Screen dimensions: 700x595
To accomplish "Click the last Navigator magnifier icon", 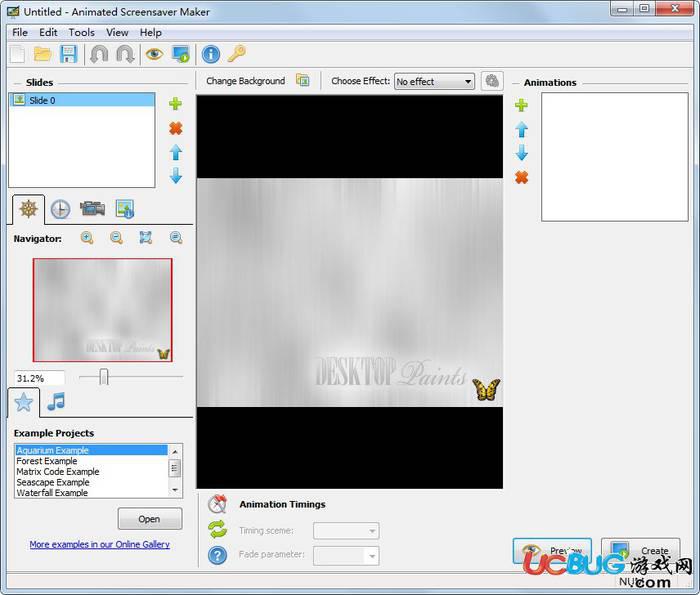I will click(176, 238).
